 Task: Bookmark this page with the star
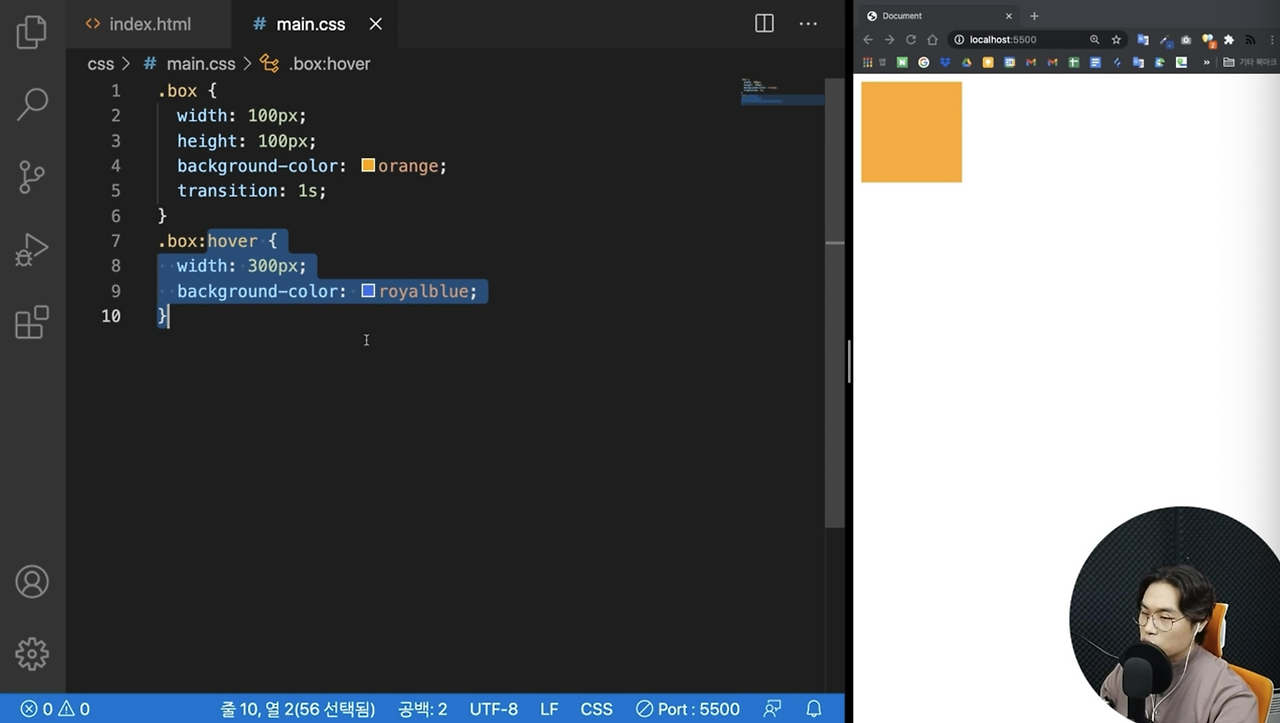(x=1116, y=40)
